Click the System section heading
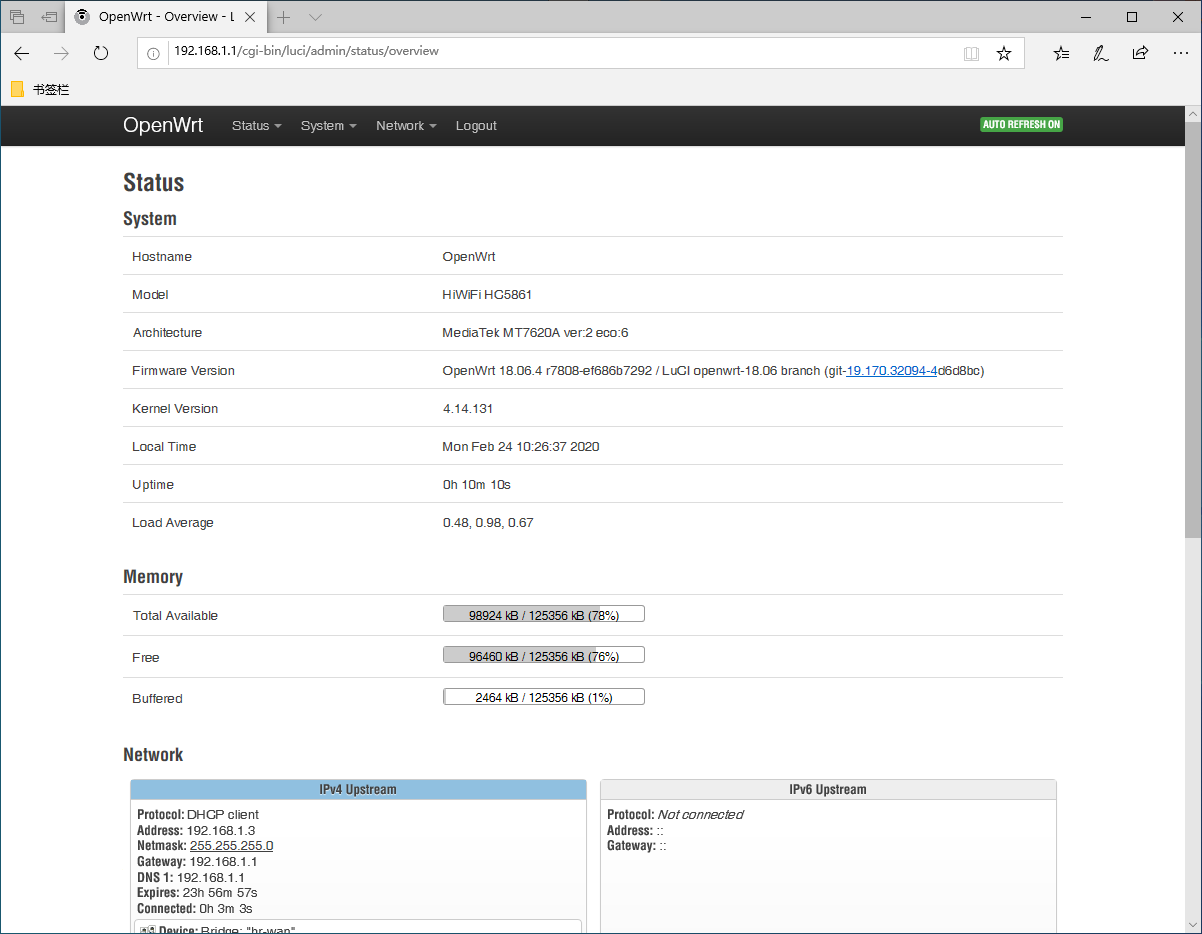Screen dimensions: 1202x934 click(x=150, y=219)
